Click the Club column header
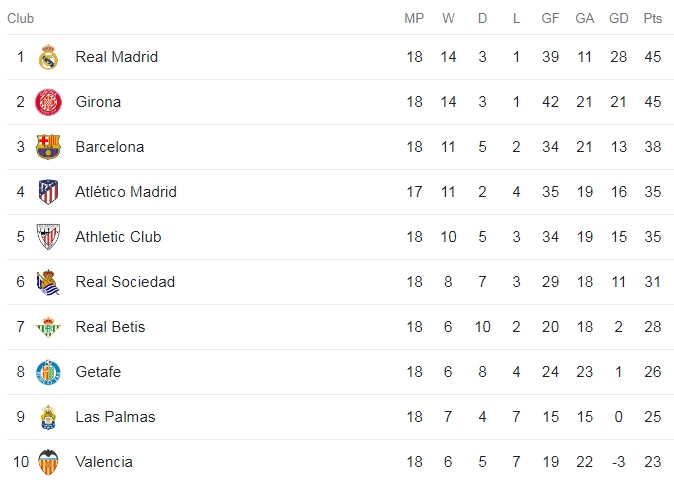 click(21, 18)
